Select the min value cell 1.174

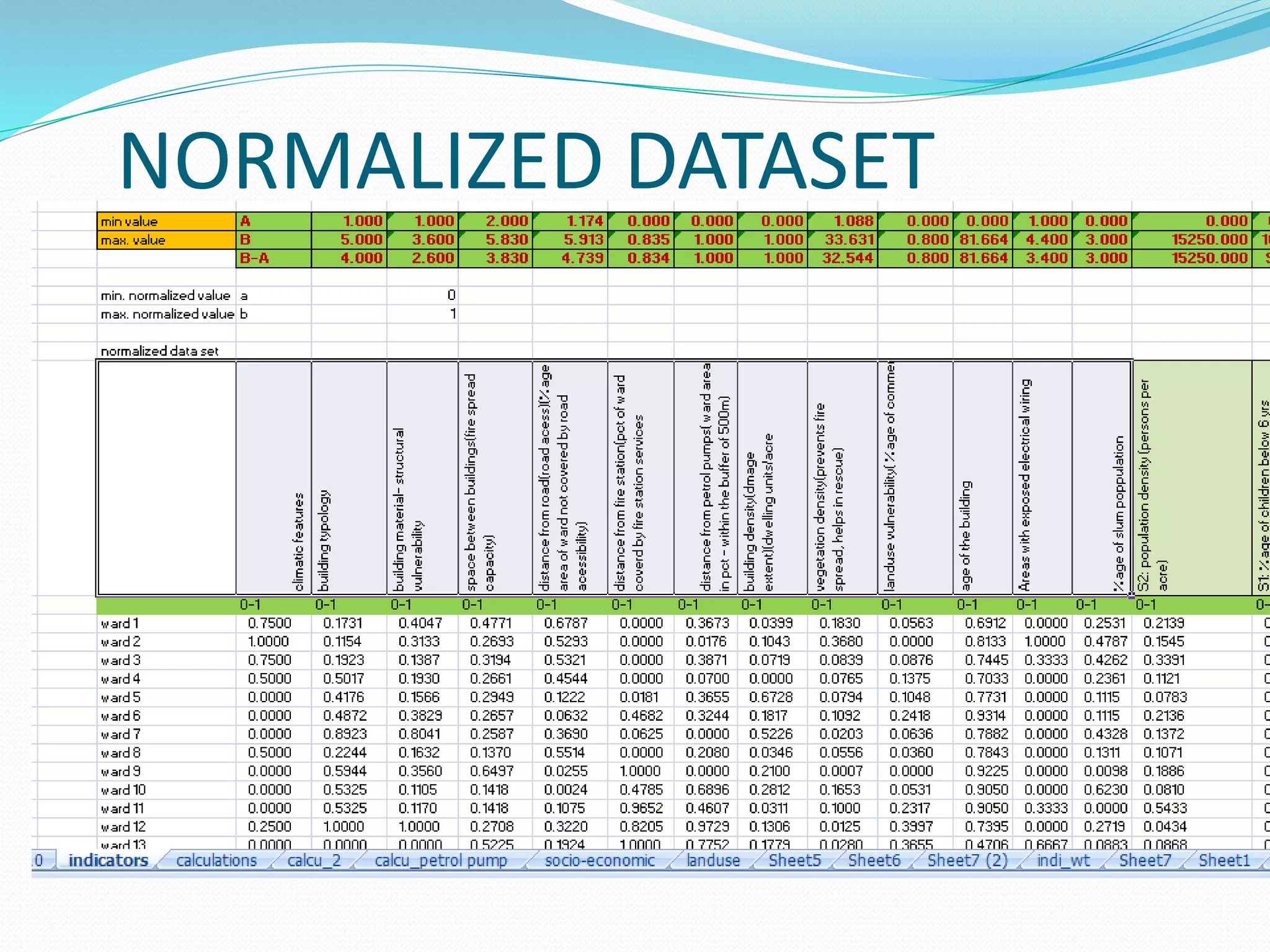[570, 221]
